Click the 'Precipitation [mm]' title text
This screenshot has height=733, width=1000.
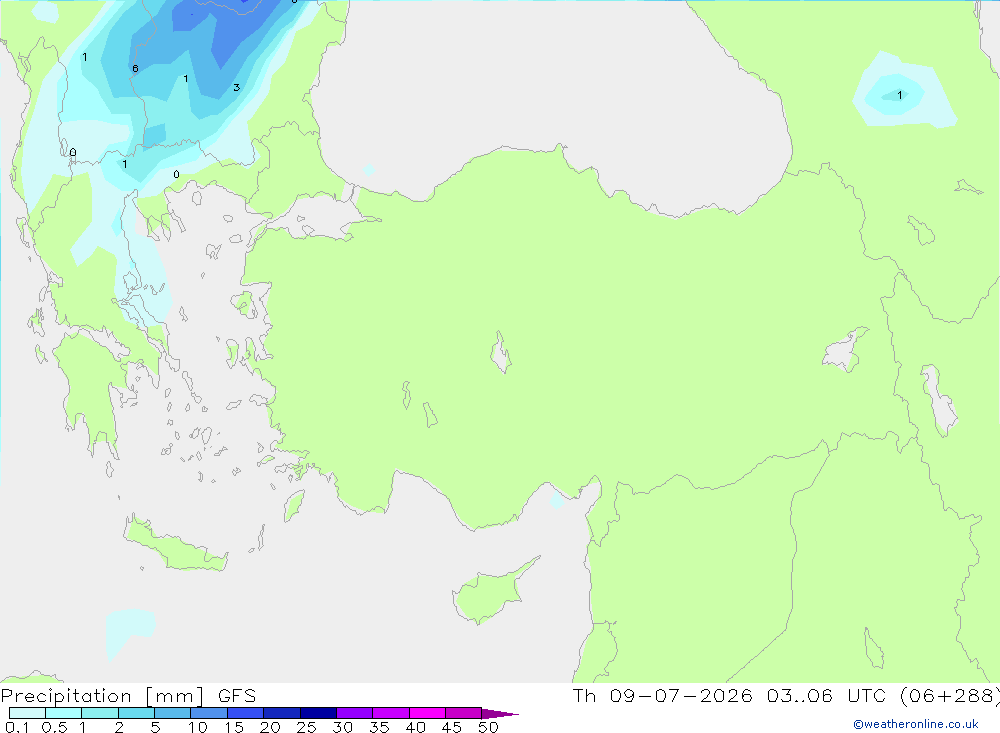(x=103, y=696)
